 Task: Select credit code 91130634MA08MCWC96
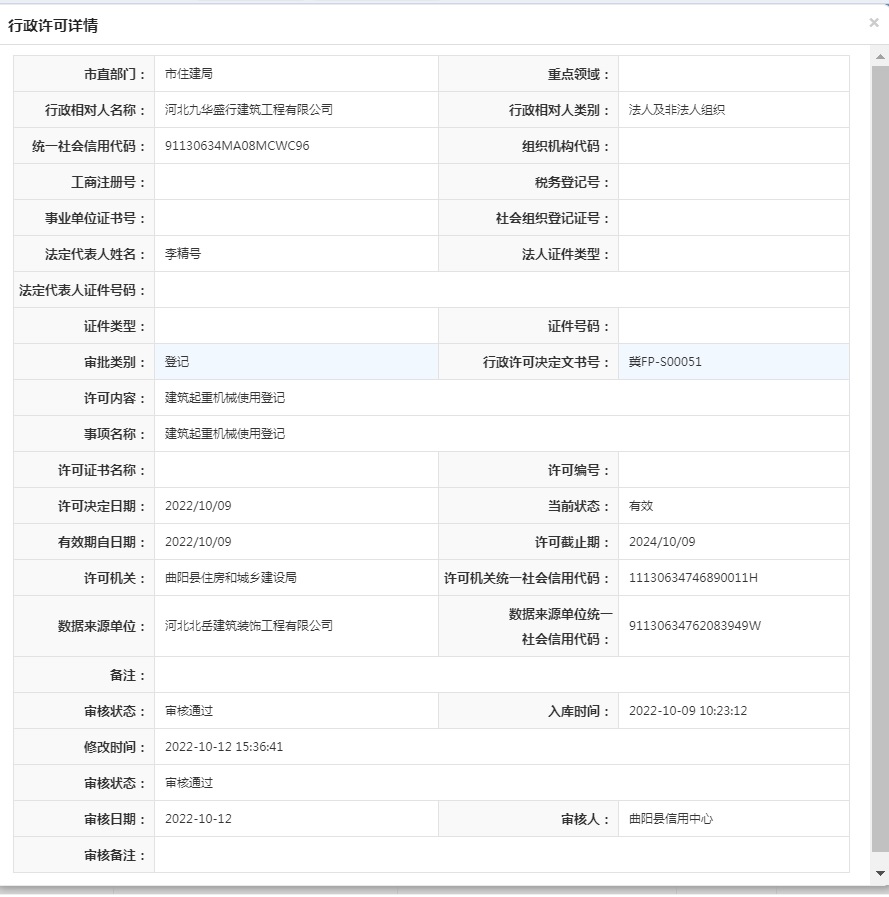(237, 146)
